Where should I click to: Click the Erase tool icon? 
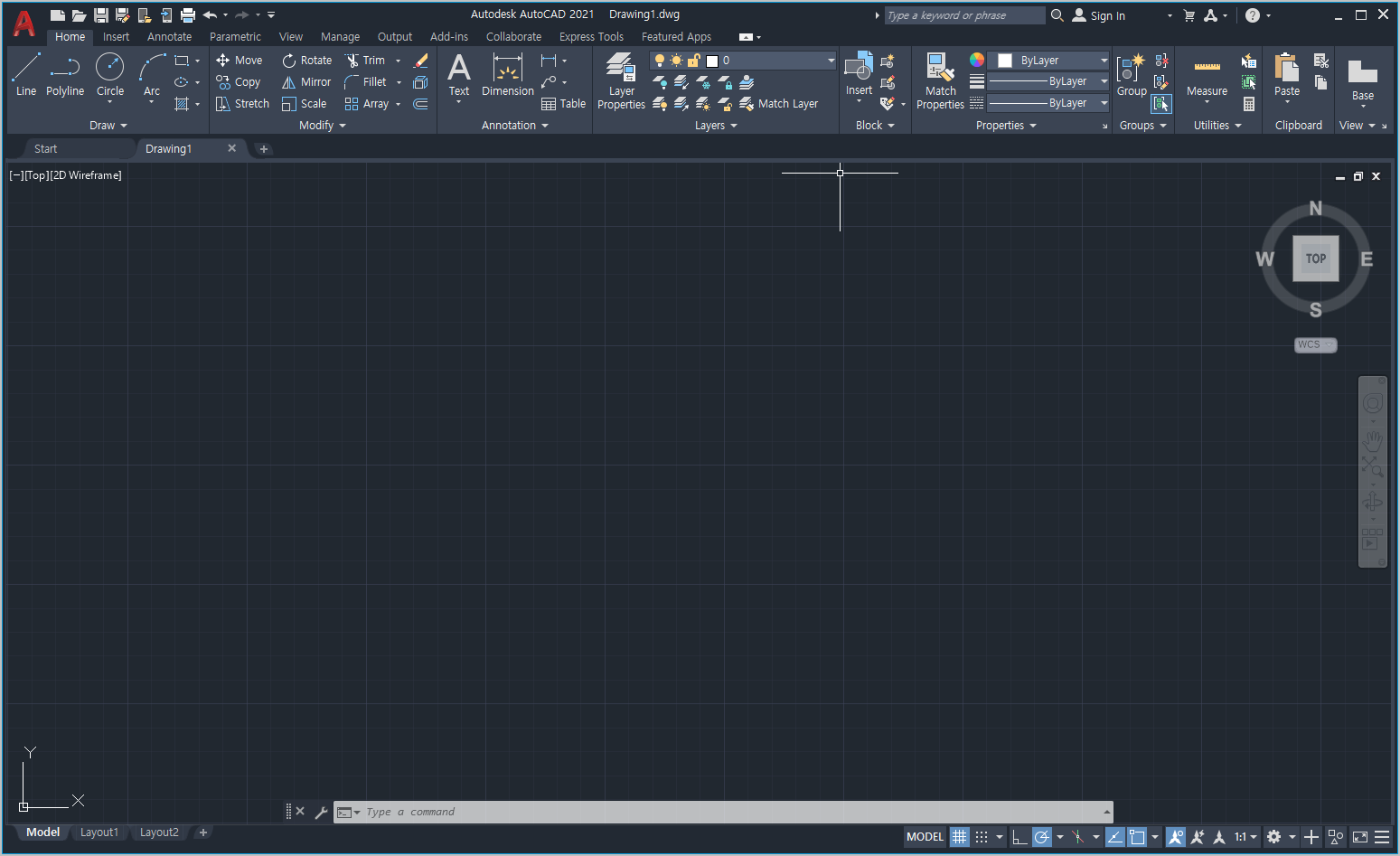pyautogui.click(x=421, y=61)
